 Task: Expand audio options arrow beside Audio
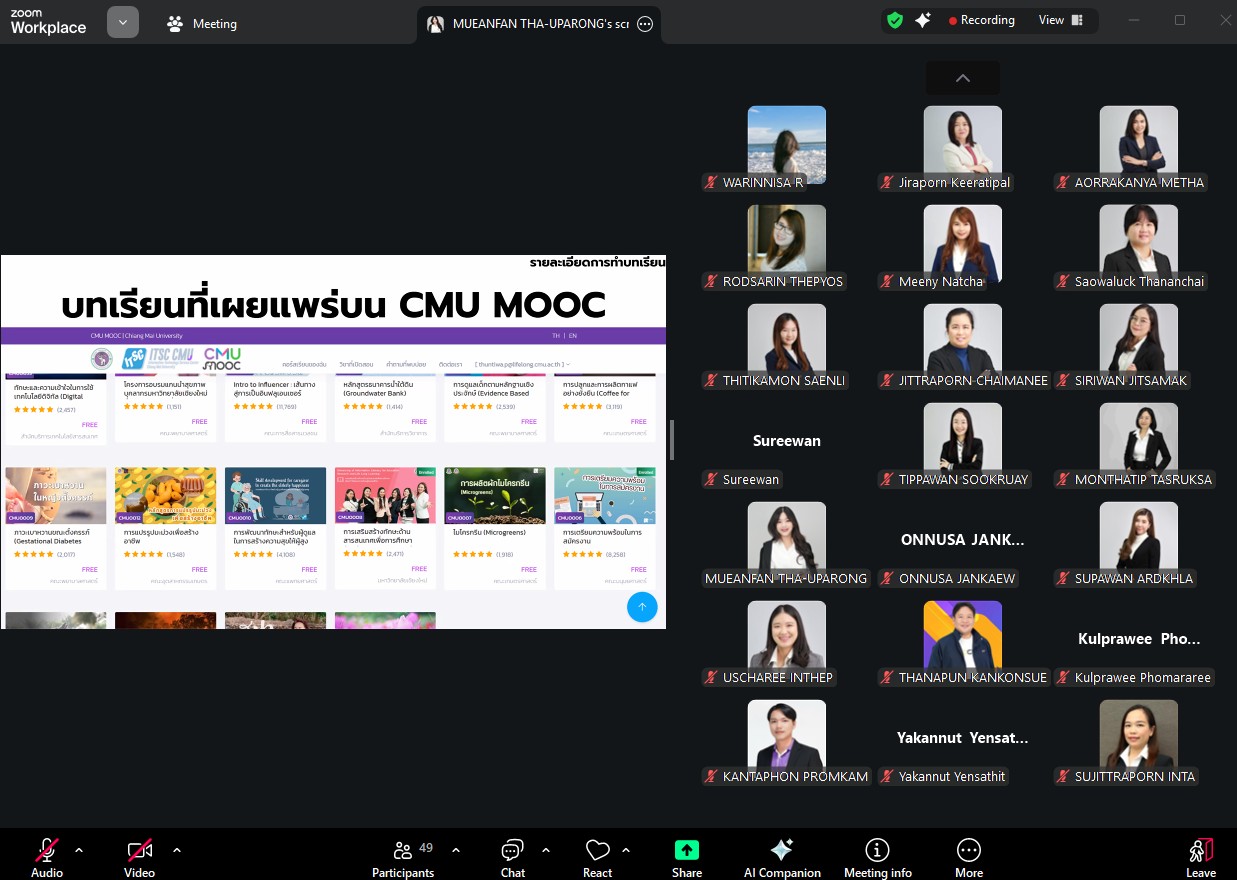[79, 850]
